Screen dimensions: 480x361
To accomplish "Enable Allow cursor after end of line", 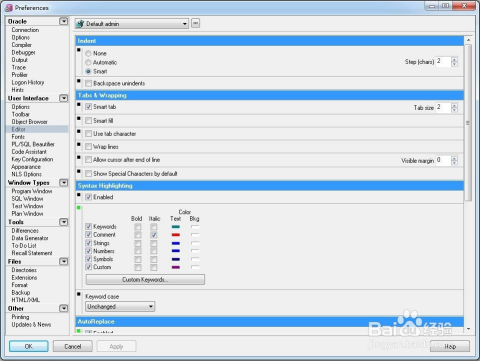I will pos(88,160).
